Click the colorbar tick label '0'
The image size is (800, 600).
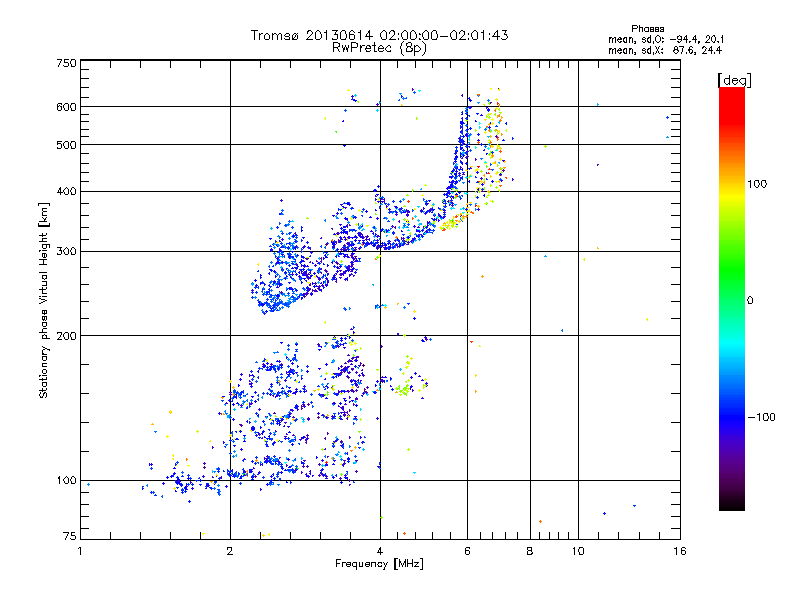pyautogui.click(x=750, y=301)
